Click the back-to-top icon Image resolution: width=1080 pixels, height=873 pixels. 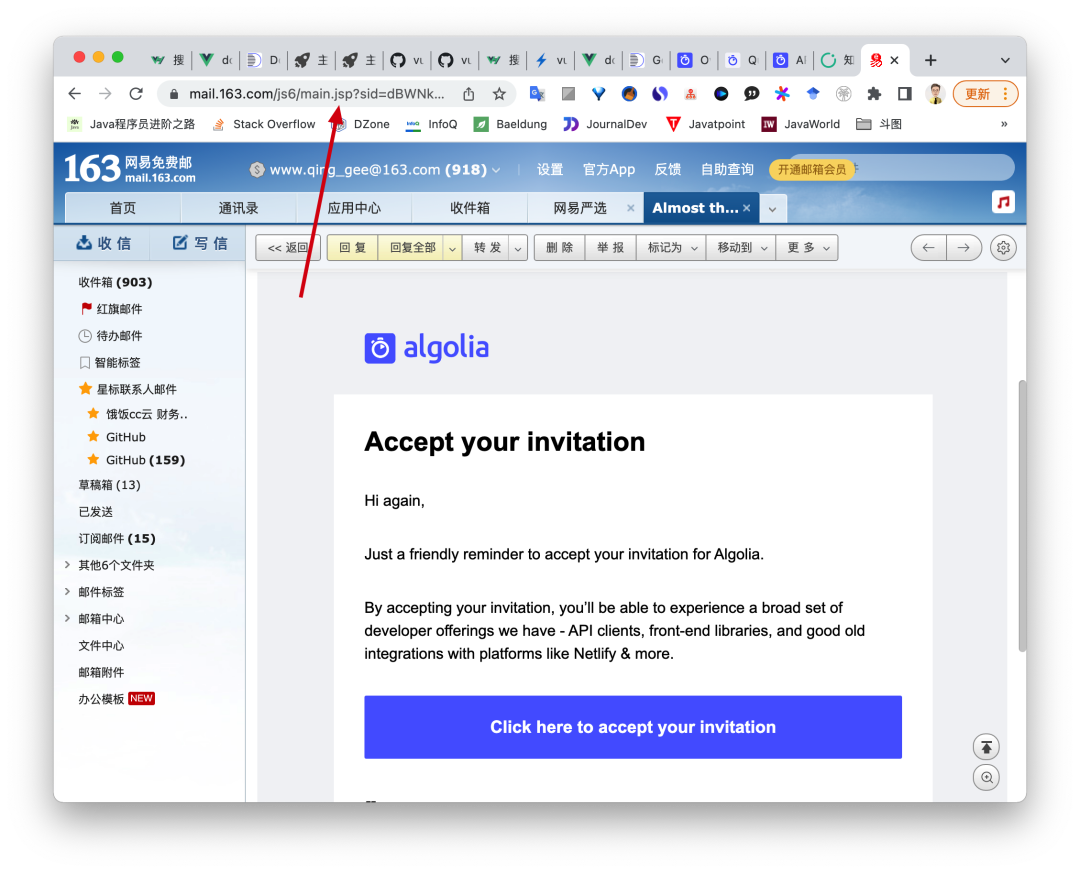pos(986,747)
